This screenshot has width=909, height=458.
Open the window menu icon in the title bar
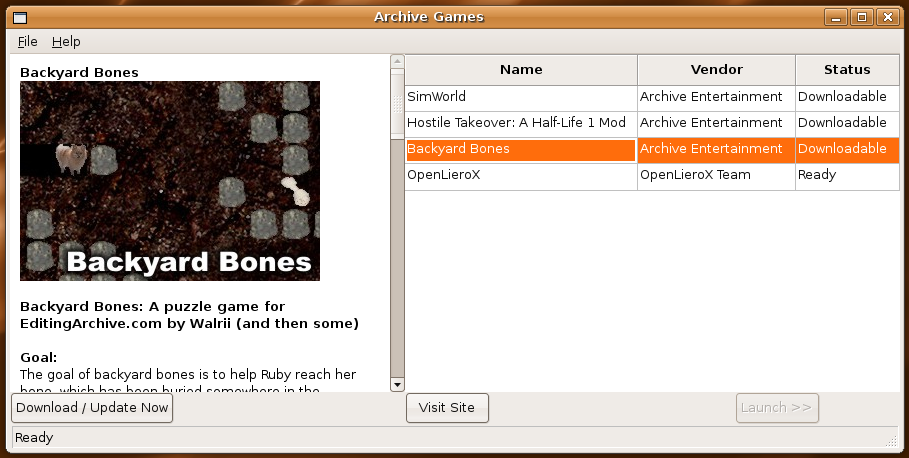pos(19,17)
